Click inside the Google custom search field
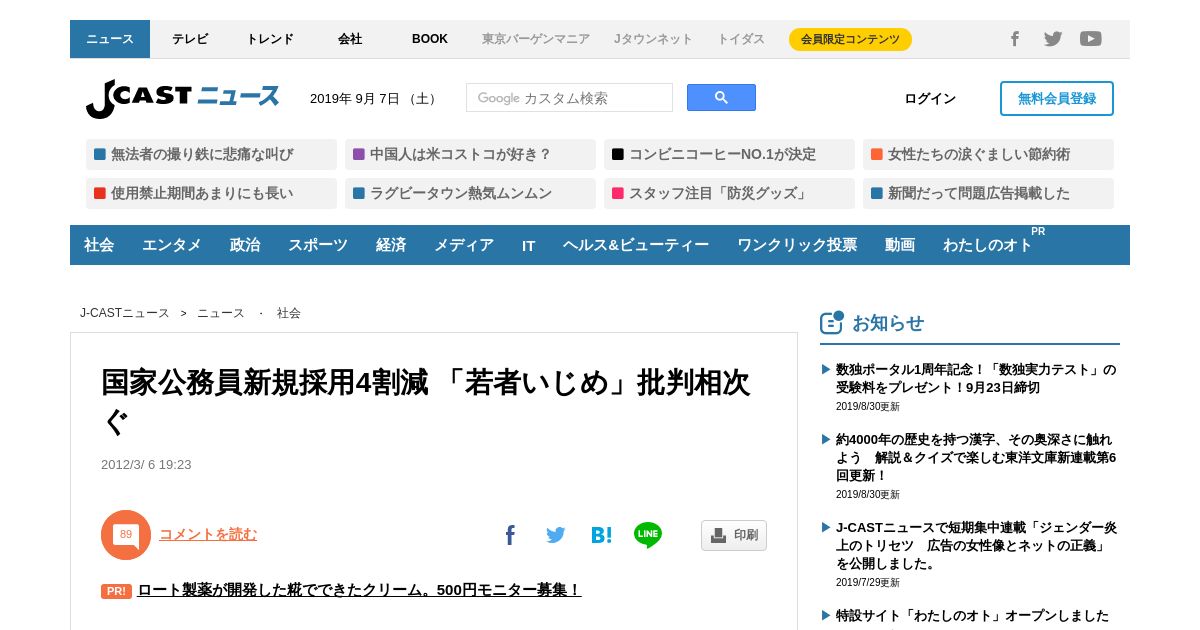Image resolution: width=1200 pixels, height=630 pixels. pos(569,98)
